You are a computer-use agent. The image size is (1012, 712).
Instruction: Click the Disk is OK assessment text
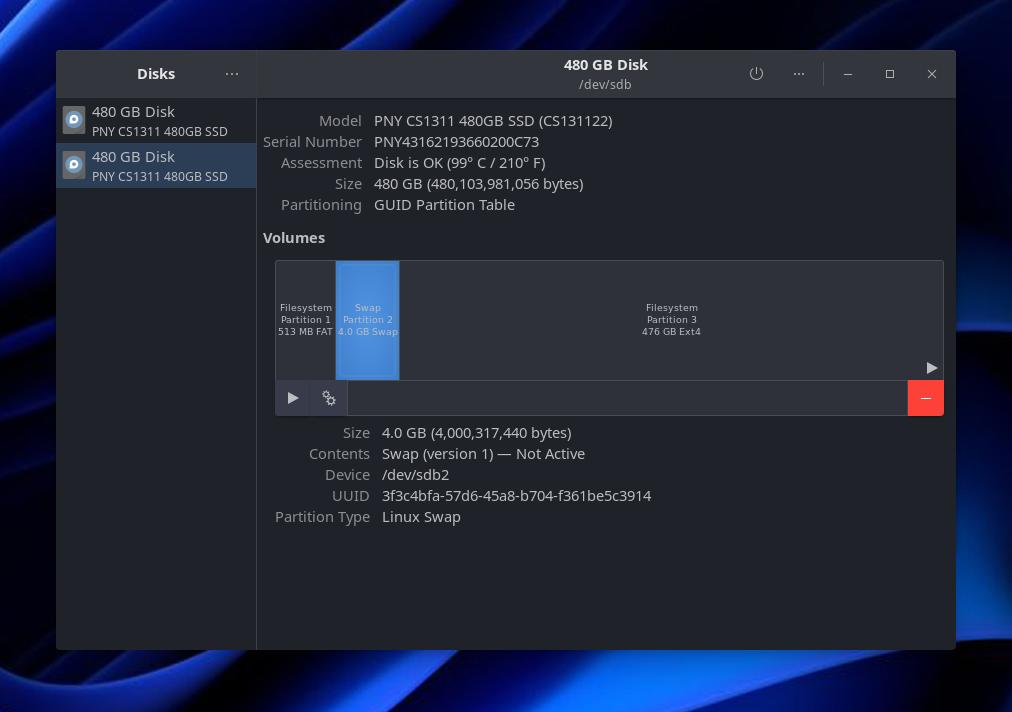click(x=459, y=163)
